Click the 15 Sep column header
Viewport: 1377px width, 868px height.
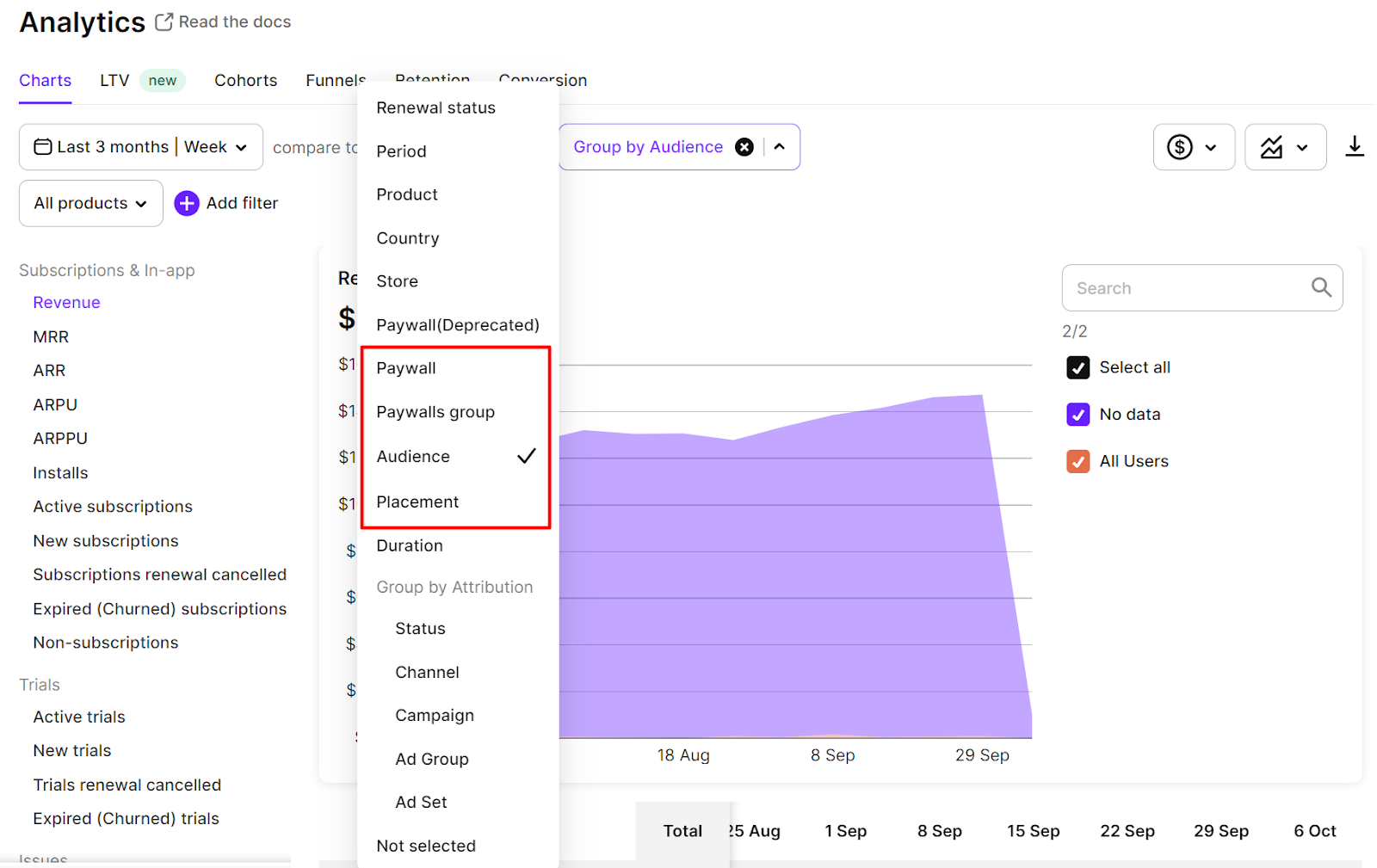click(1034, 831)
